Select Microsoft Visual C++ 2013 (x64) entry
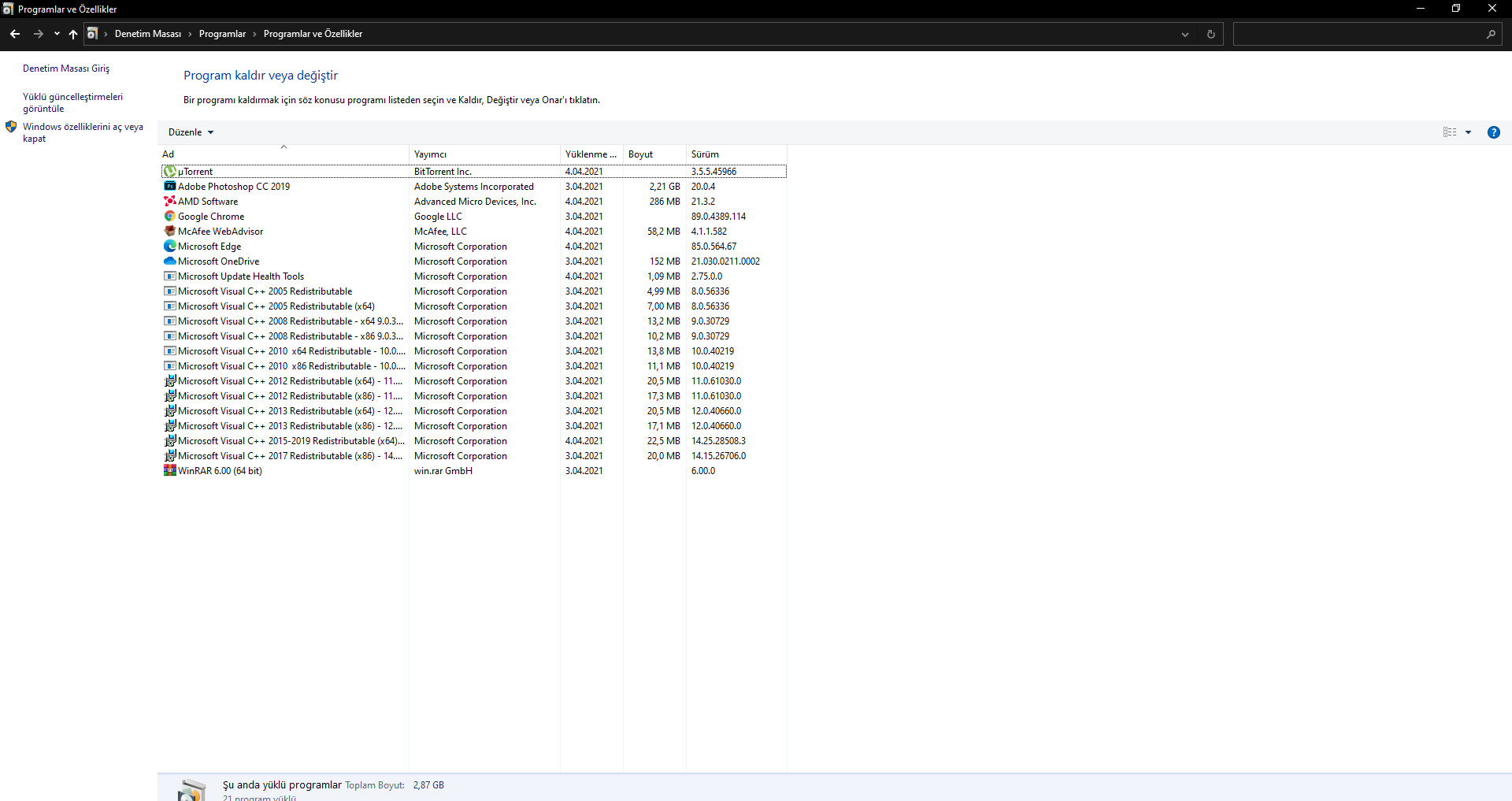Viewport: 1512px width, 801px height. (474, 411)
